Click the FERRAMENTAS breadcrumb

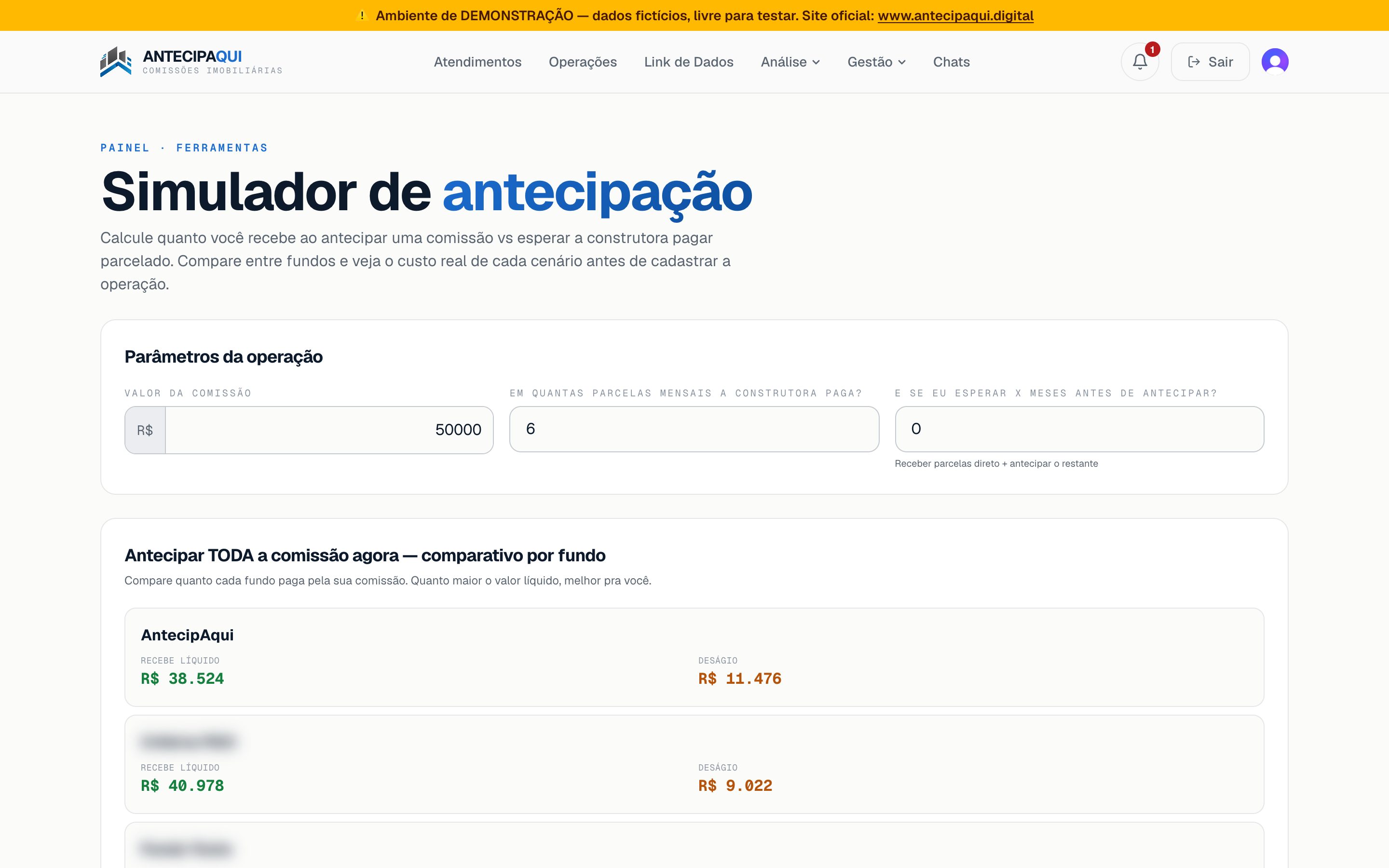click(222, 148)
